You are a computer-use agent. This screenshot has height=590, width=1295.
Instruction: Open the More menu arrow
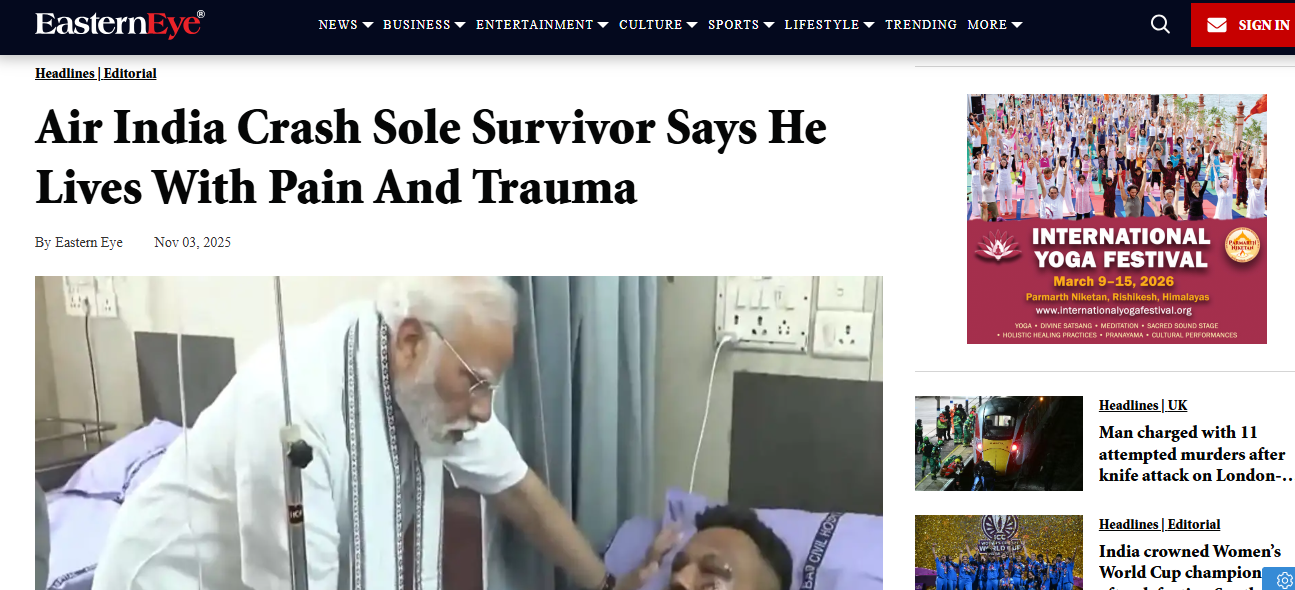[x=1017, y=25]
